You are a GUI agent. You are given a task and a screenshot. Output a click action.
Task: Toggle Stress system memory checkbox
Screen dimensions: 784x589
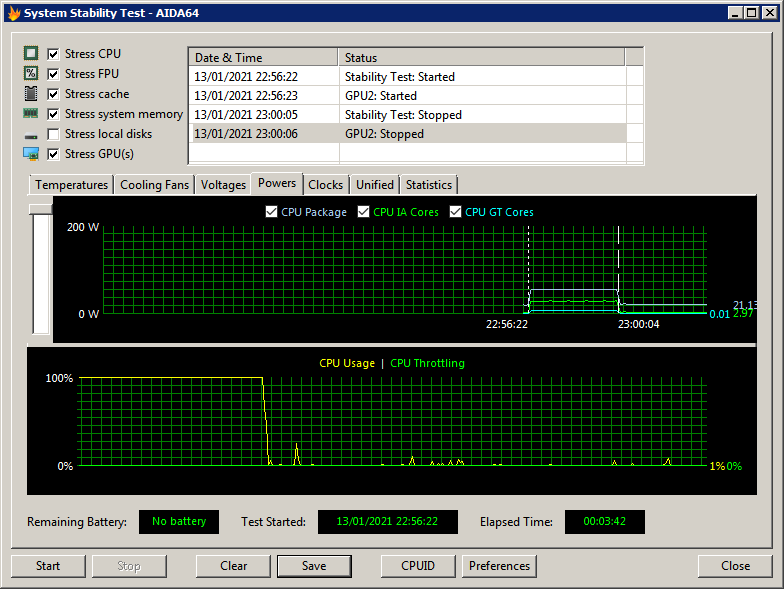click(x=54, y=114)
